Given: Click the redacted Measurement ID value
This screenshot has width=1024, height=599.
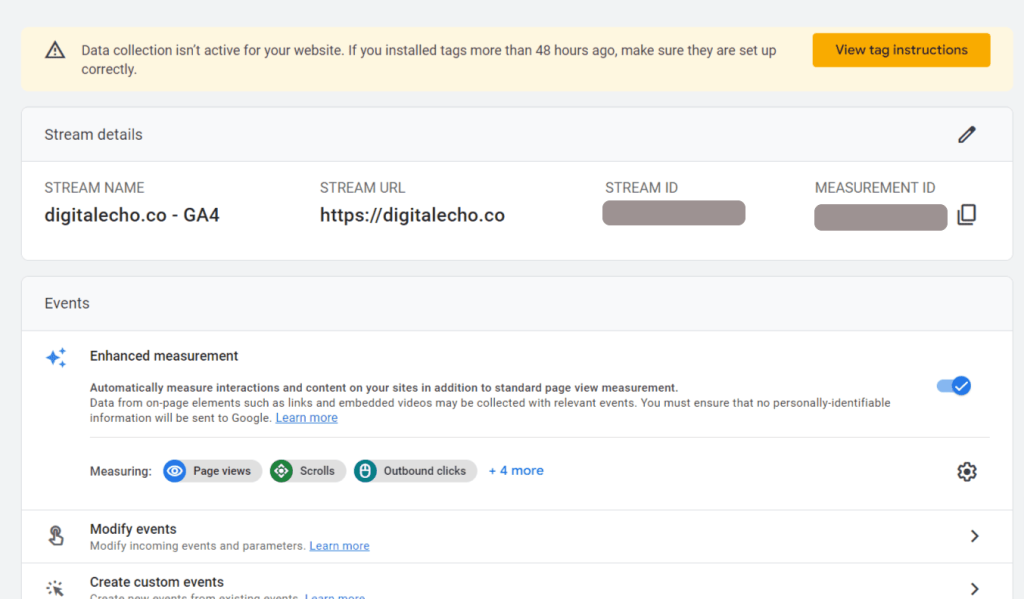Looking at the screenshot, I should [x=880, y=218].
